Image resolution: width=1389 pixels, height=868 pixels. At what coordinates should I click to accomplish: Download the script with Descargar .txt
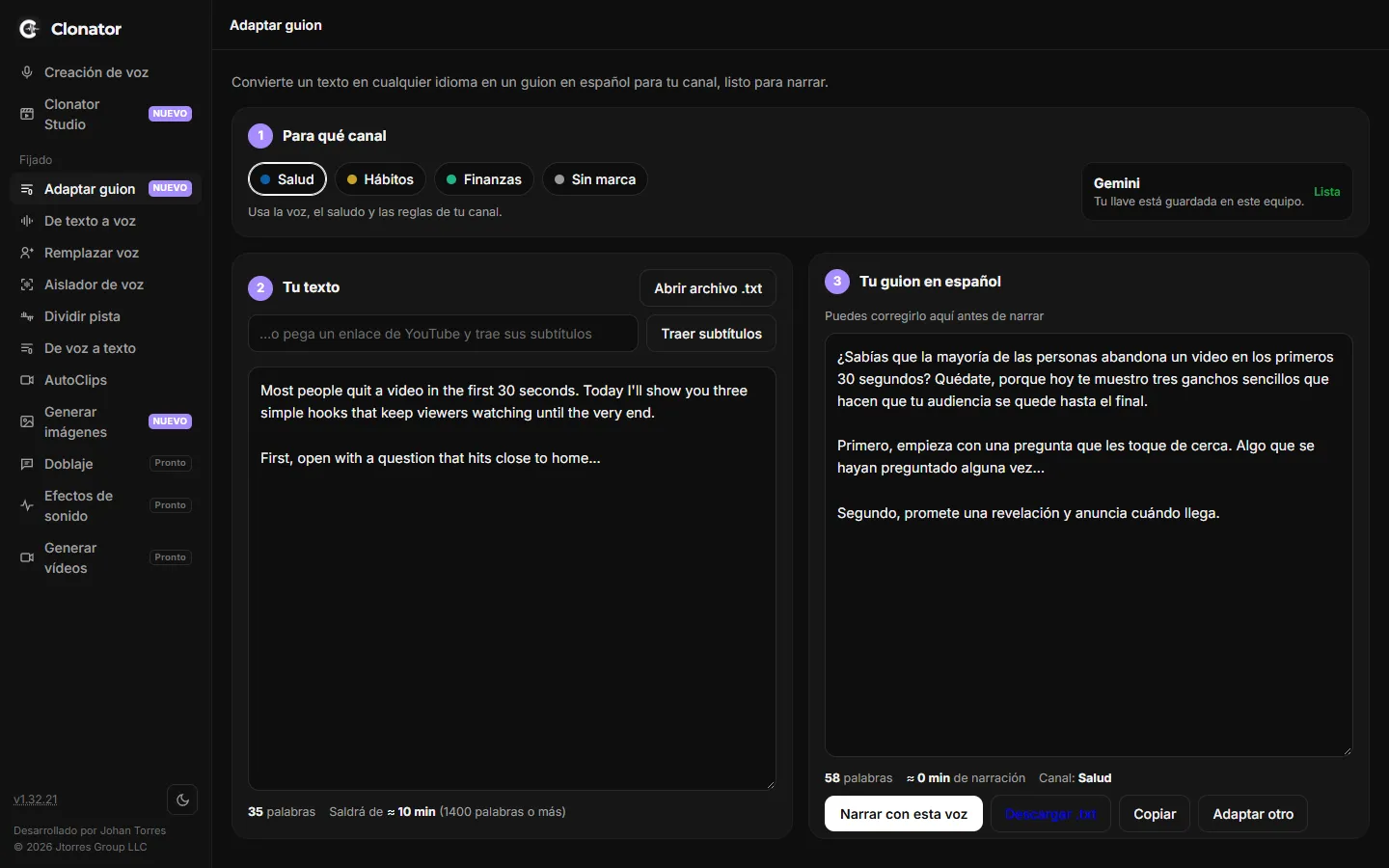pos(1050,814)
